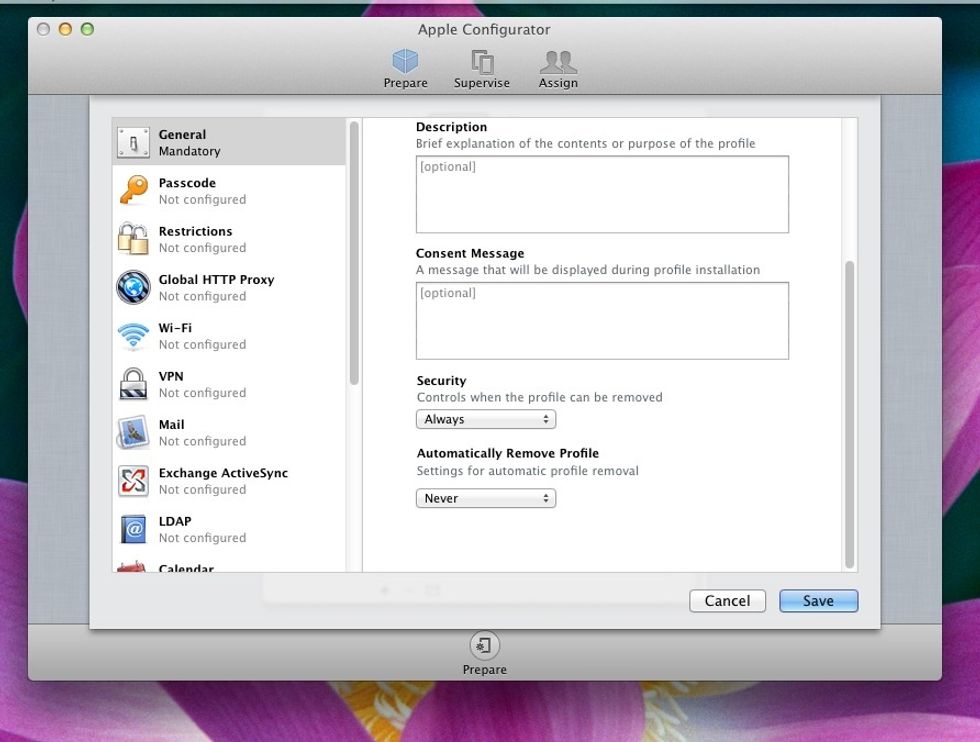Choose the Restrictions payload label
Image resolution: width=980 pixels, height=742 pixels.
pyautogui.click(x=195, y=231)
